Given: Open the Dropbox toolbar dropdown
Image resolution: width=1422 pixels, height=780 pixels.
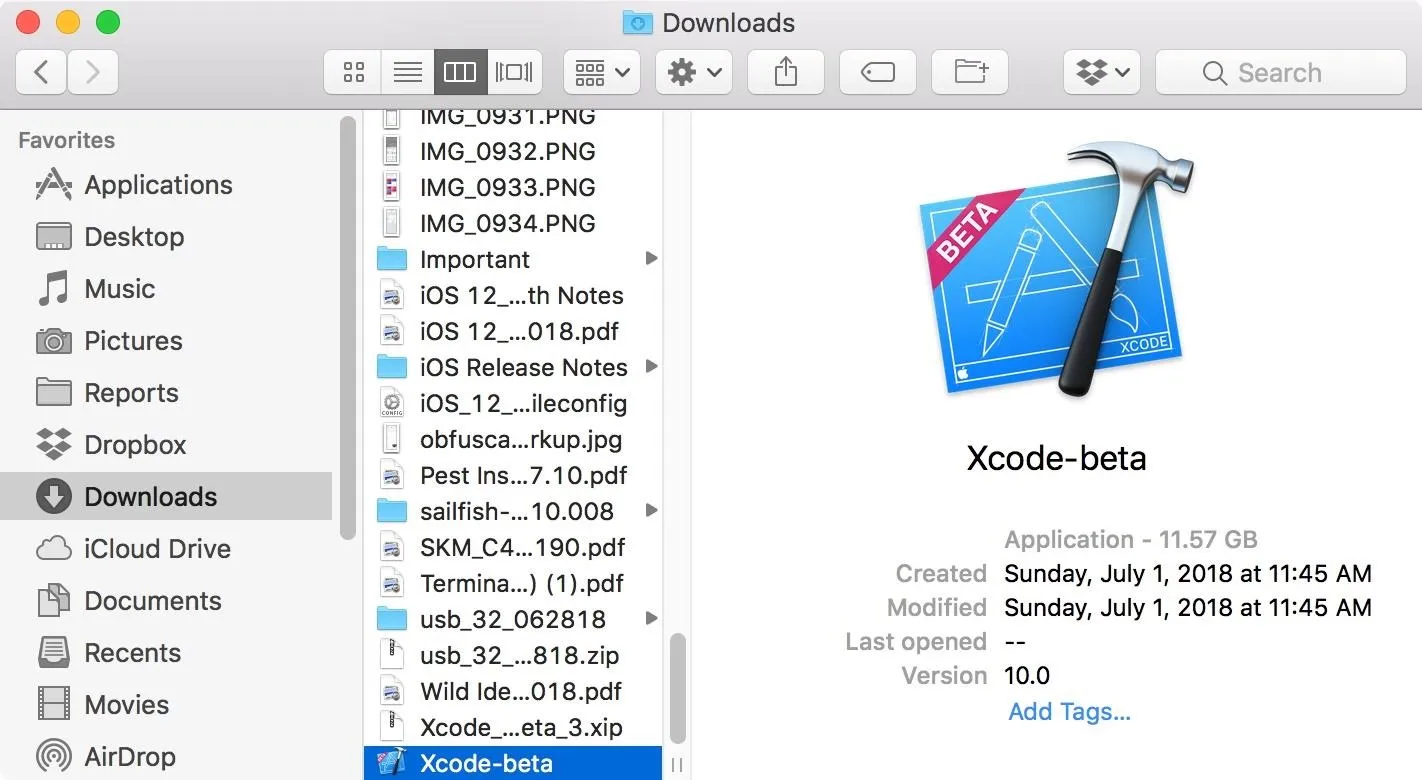Looking at the screenshot, I should coord(1102,72).
